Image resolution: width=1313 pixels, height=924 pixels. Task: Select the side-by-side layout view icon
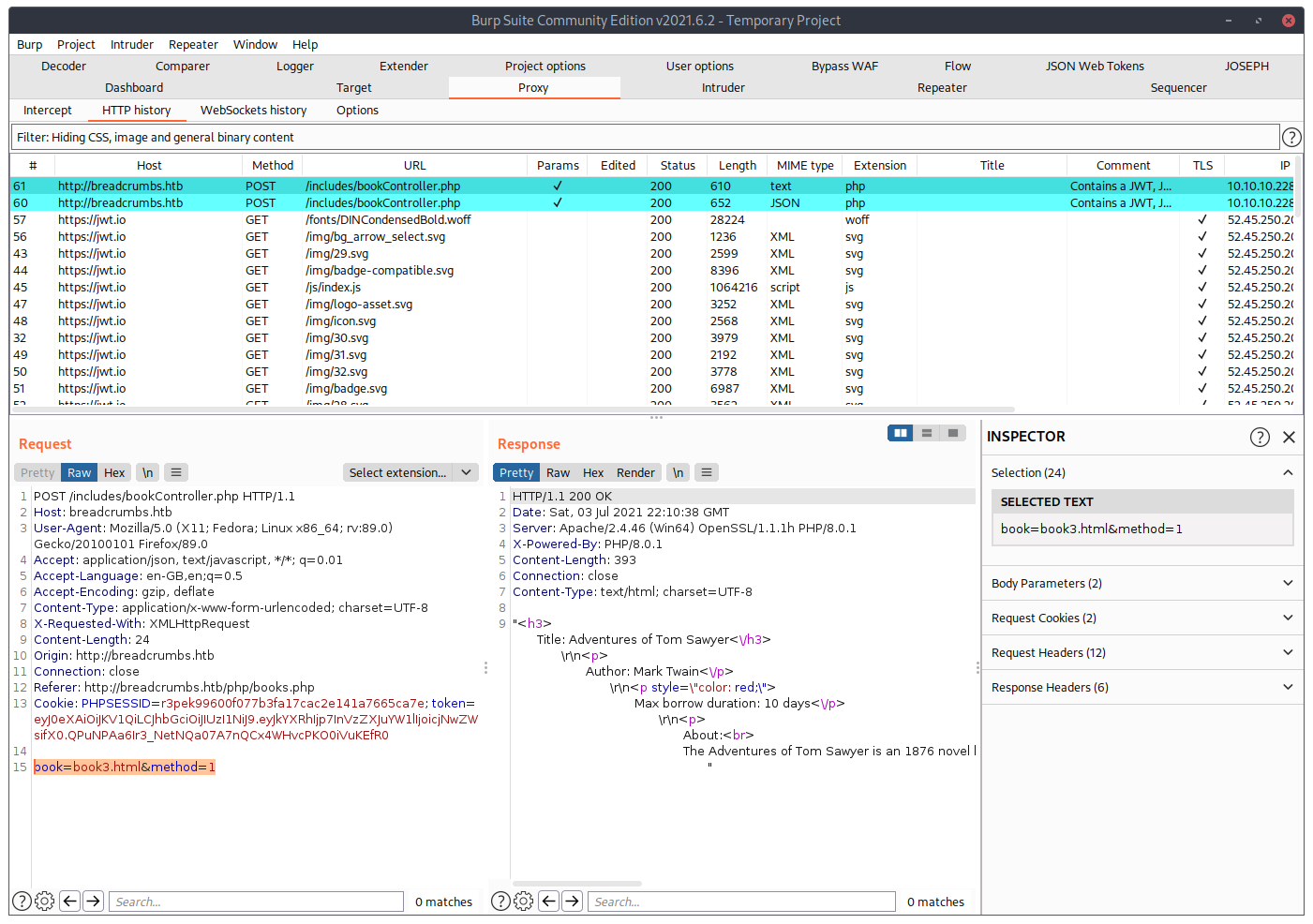(901, 433)
